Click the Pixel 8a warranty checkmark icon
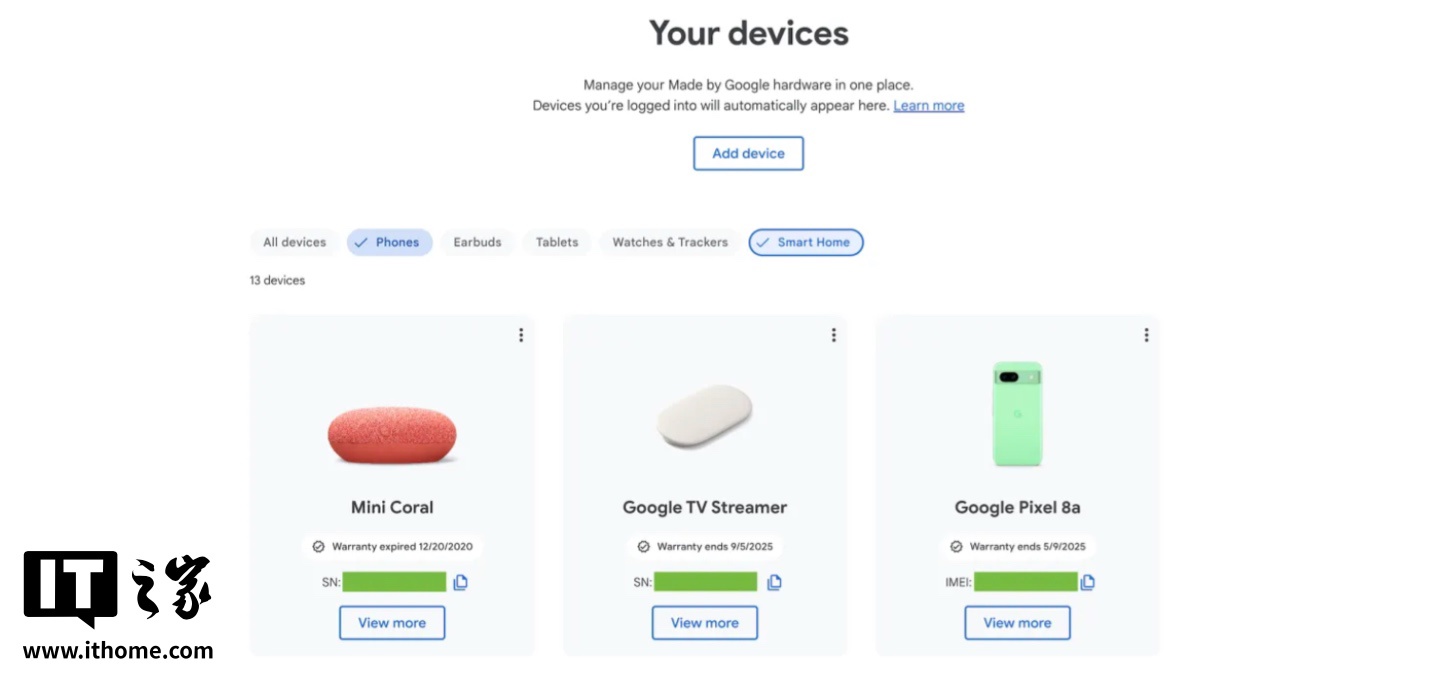This screenshot has width=1440, height=678. point(956,547)
